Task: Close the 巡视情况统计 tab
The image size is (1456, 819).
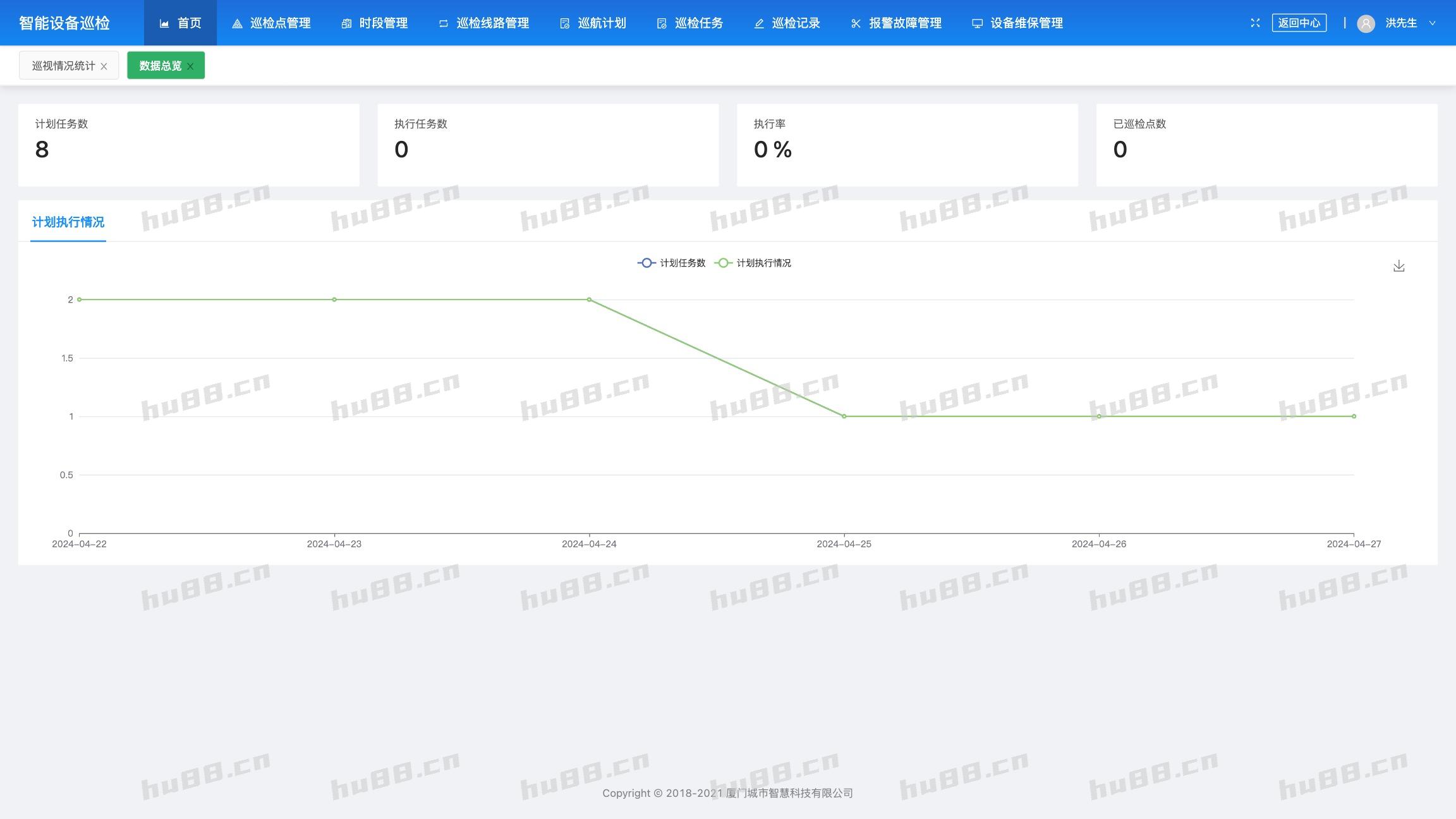Action: click(x=104, y=66)
